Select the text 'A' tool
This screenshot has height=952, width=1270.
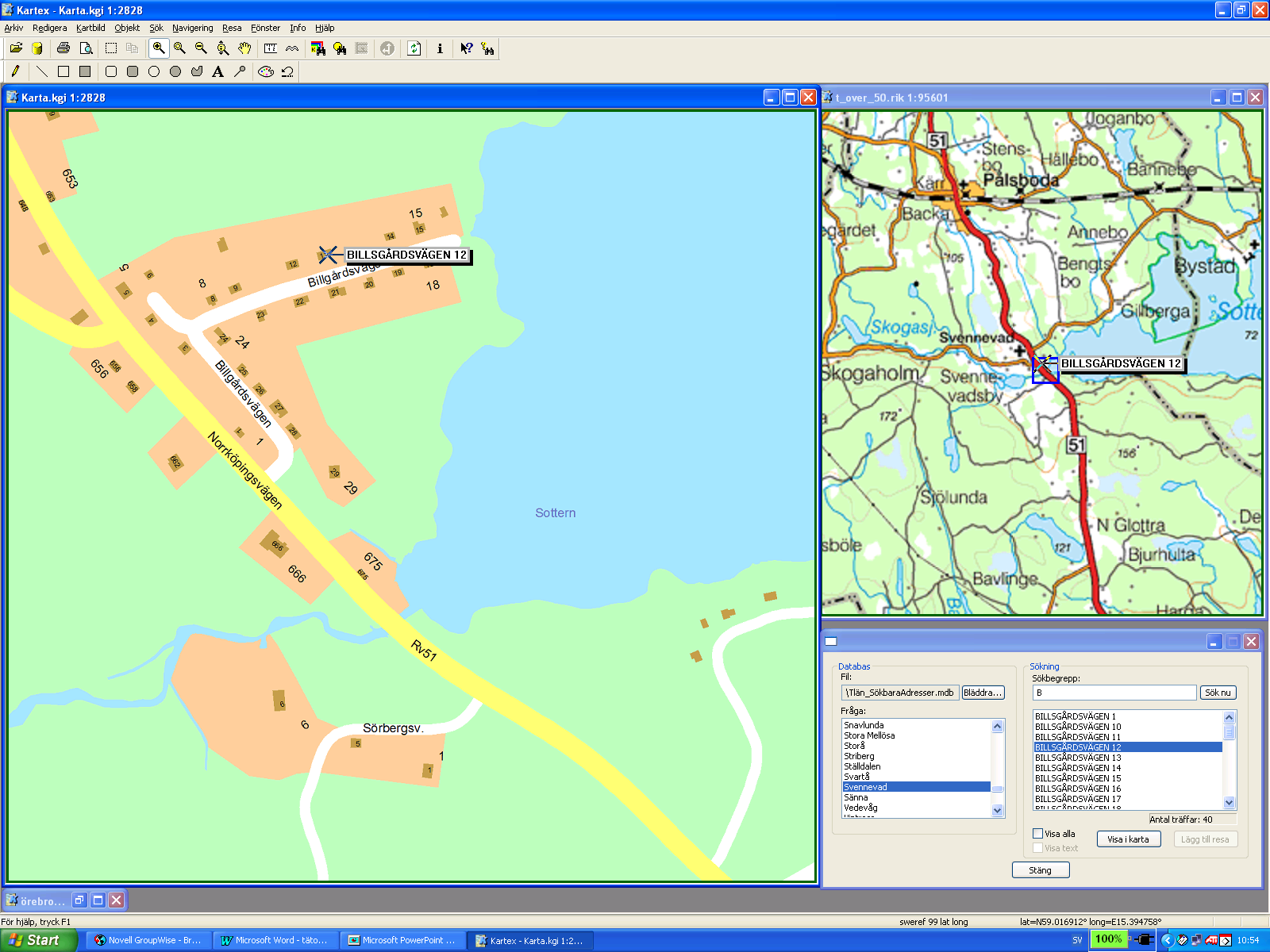tap(217, 71)
